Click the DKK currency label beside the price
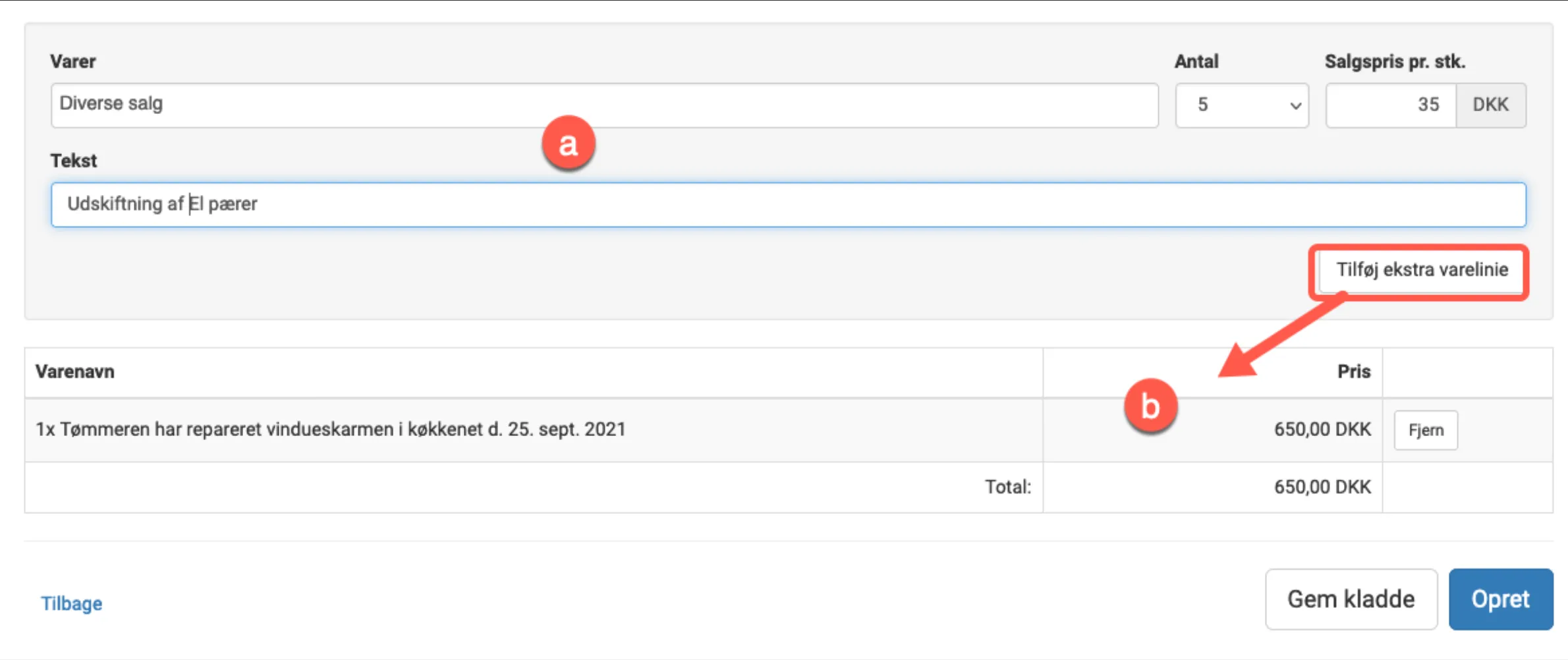1568x660 pixels. point(1490,105)
